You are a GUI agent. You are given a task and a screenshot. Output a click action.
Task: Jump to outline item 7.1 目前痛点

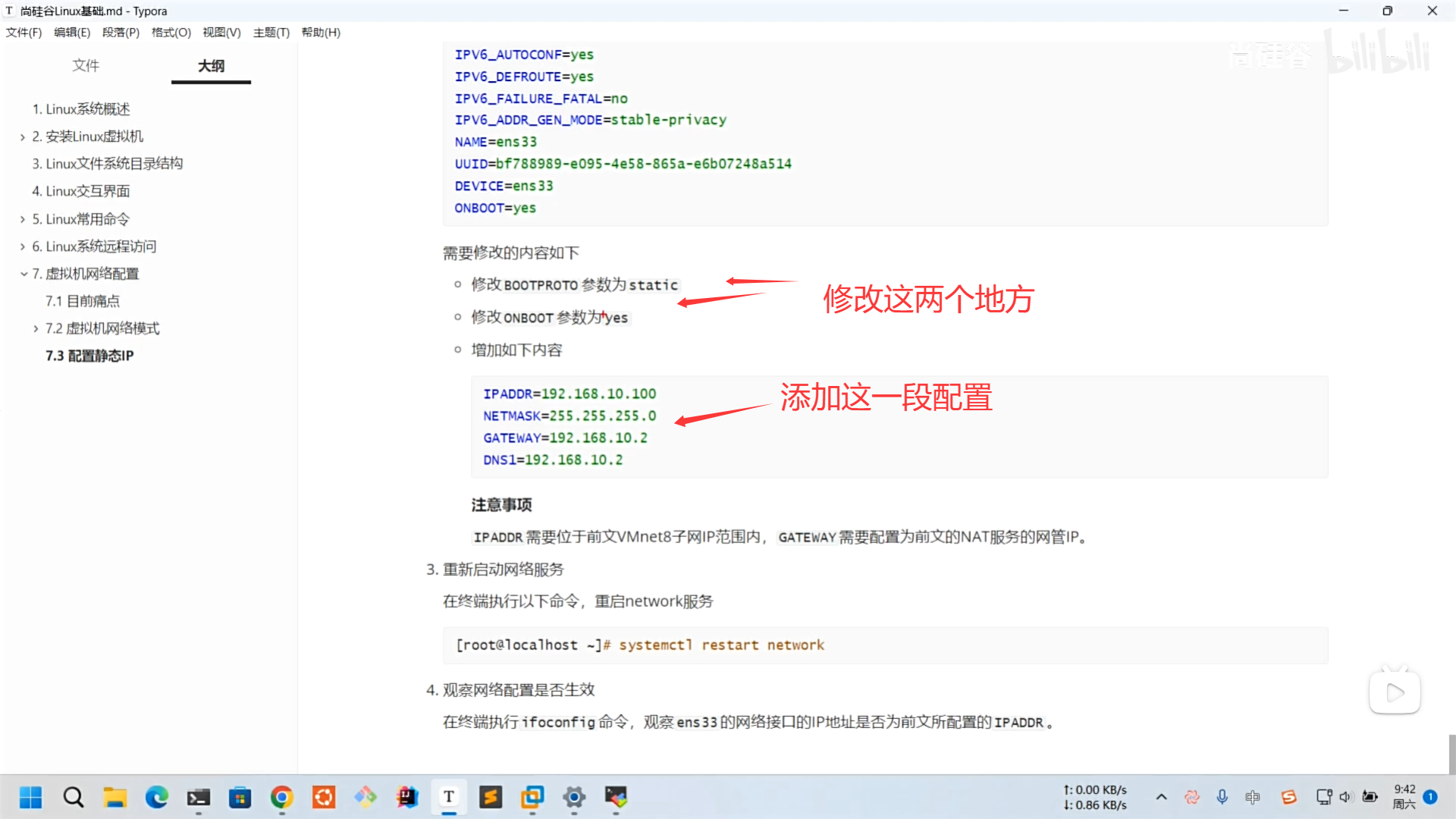(83, 302)
